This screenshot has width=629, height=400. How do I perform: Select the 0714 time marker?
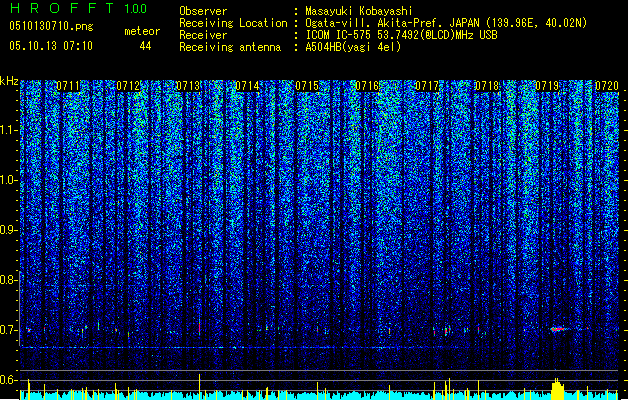(x=247, y=86)
